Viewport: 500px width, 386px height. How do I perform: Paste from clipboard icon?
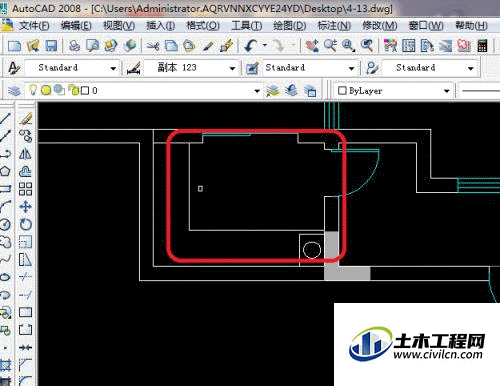[x=190, y=46]
